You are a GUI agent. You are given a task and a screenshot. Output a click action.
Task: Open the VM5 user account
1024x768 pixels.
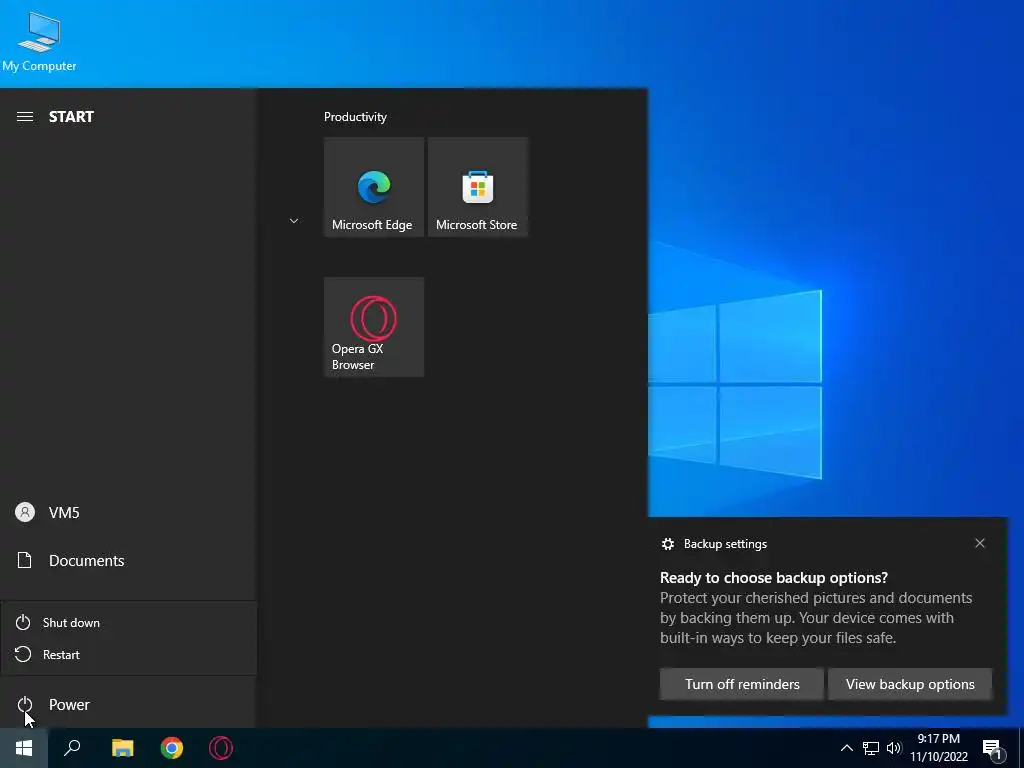click(x=128, y=513)
